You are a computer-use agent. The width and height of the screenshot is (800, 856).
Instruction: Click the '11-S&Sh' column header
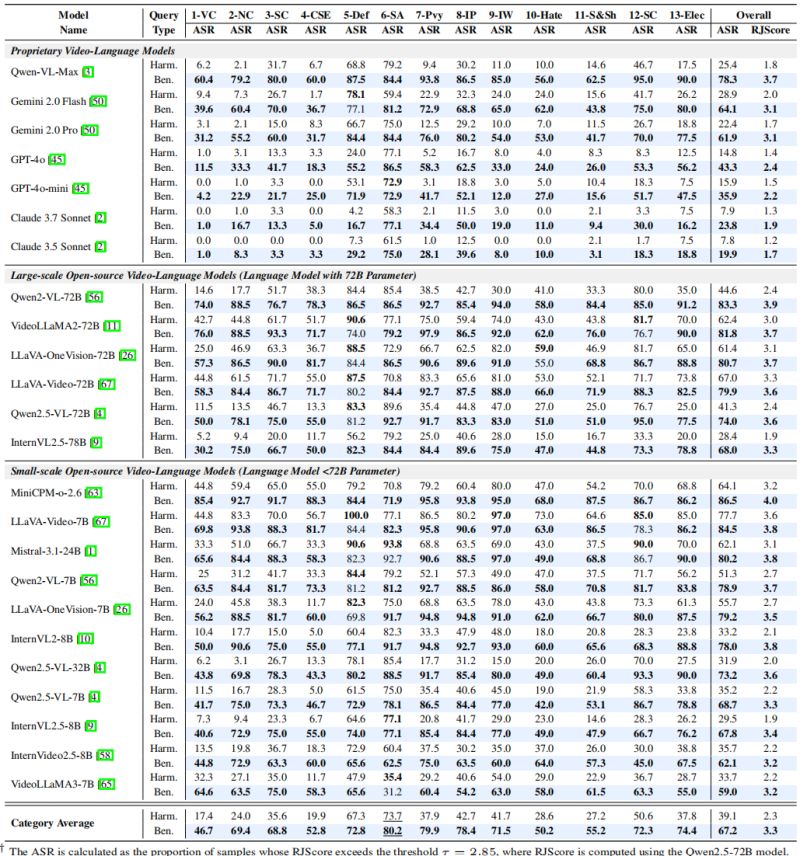point(595,15)
